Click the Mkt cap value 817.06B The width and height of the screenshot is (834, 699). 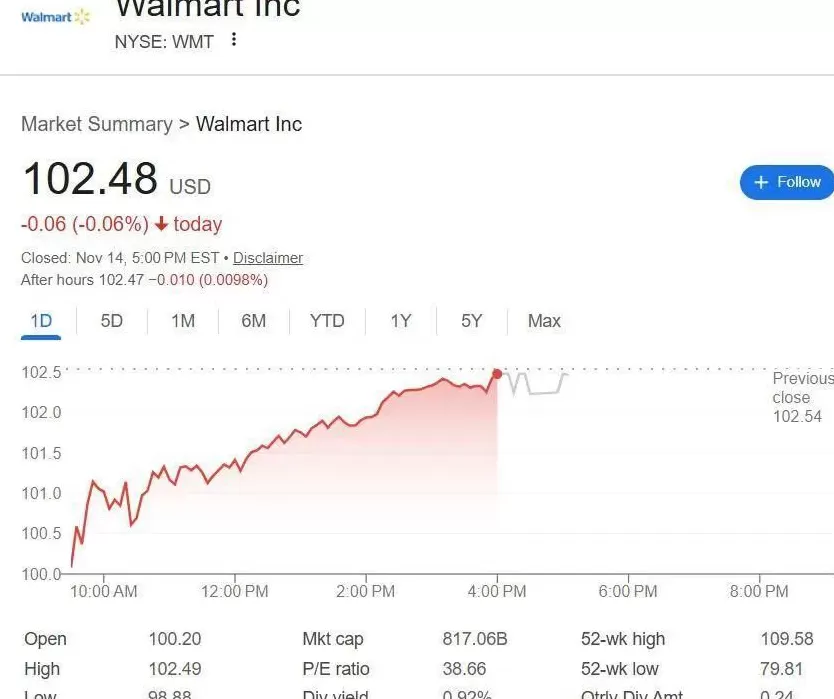click(470, 639)
